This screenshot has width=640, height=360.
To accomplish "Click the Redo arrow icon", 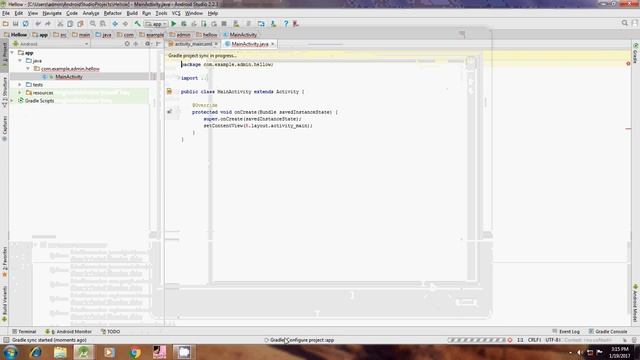I will click(x=48, y=24).
